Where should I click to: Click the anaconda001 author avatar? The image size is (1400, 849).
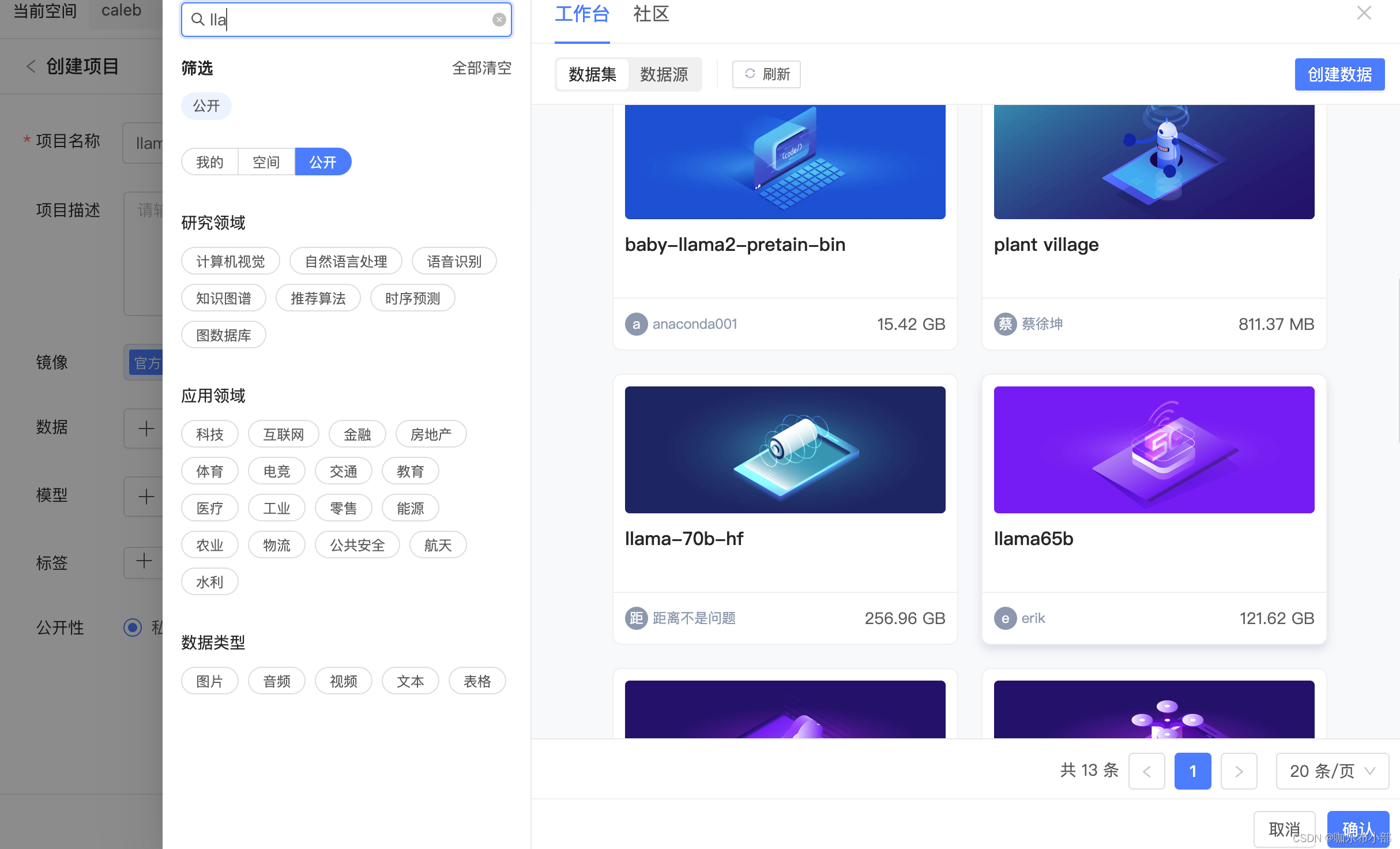pos(636,324)
